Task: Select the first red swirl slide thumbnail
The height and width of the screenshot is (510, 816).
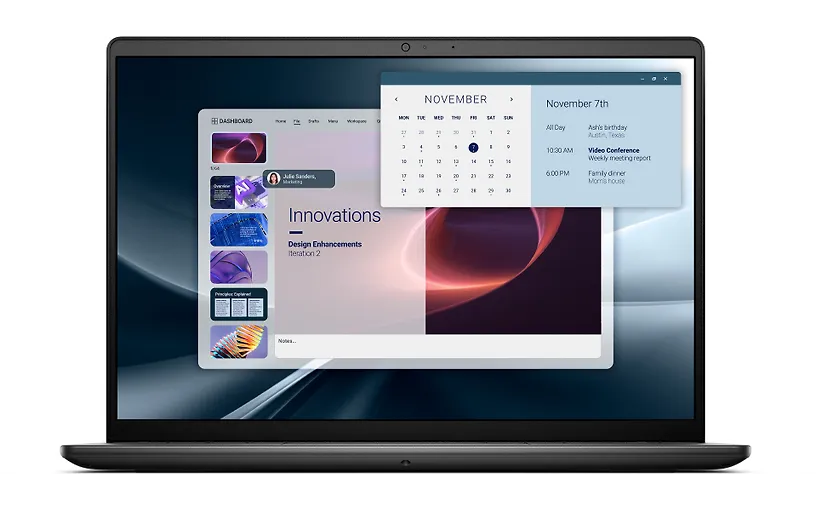Action: coord(239,148)
